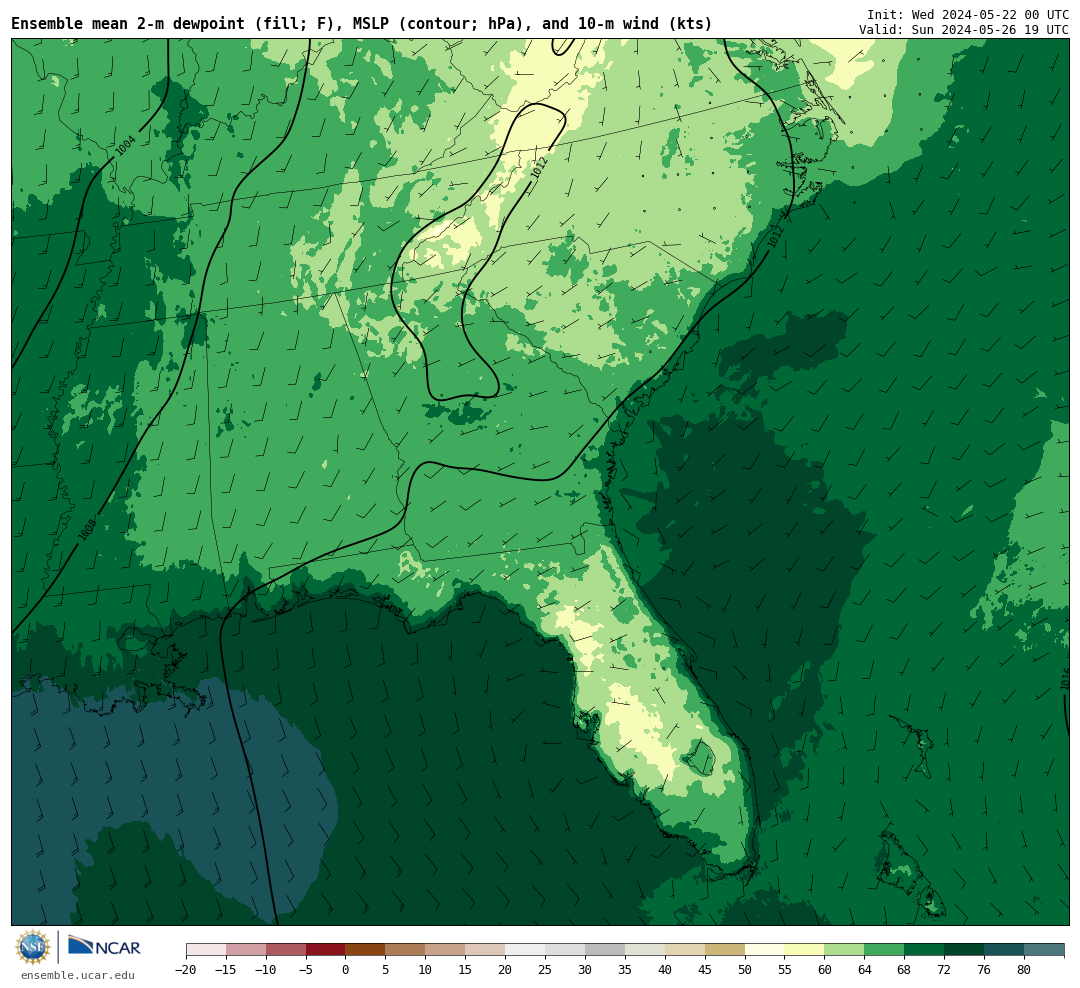
Task: Select the 55 to 60 yellow swatch
Action: [805, 950]
